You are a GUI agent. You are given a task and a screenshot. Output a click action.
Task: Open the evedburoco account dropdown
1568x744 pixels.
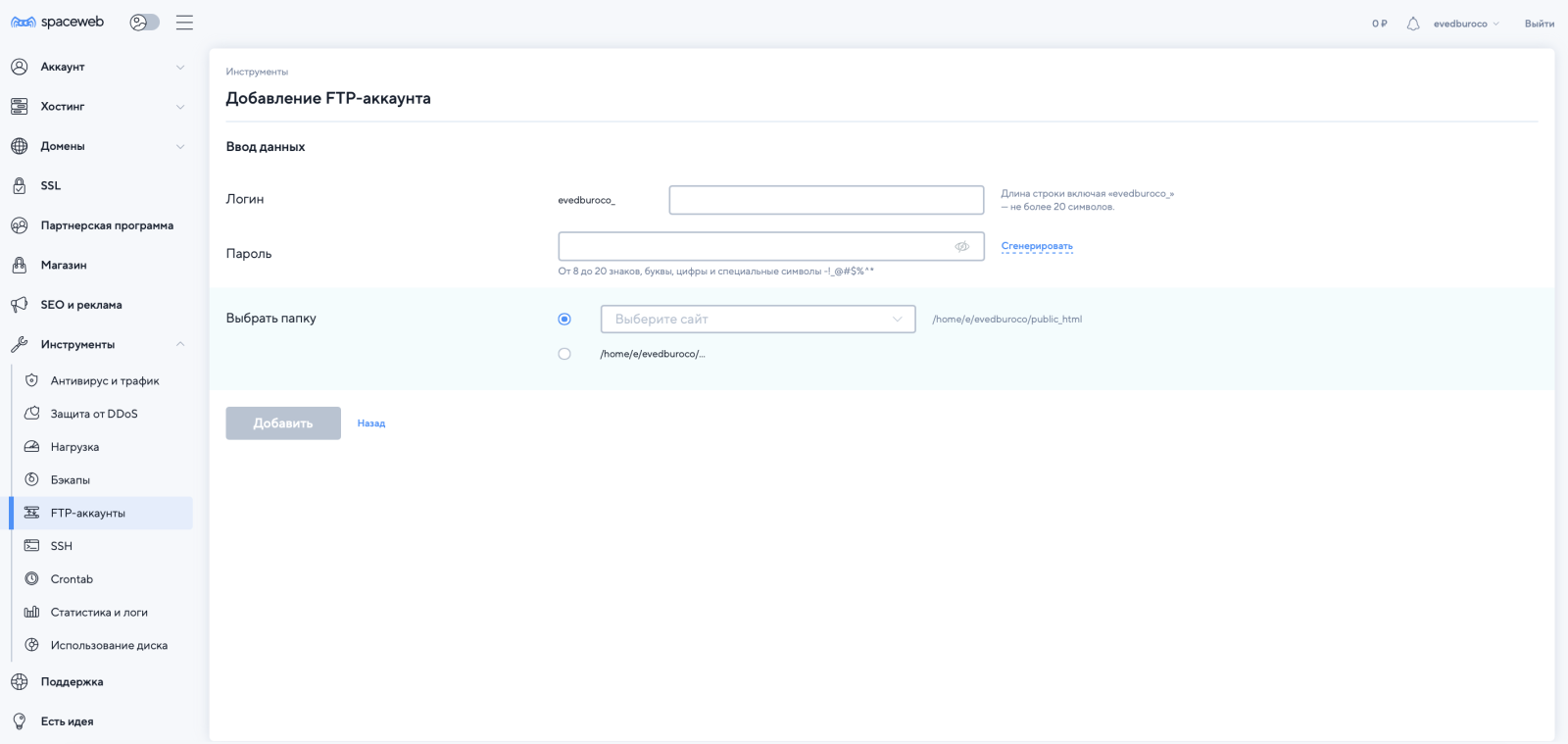1466,24
